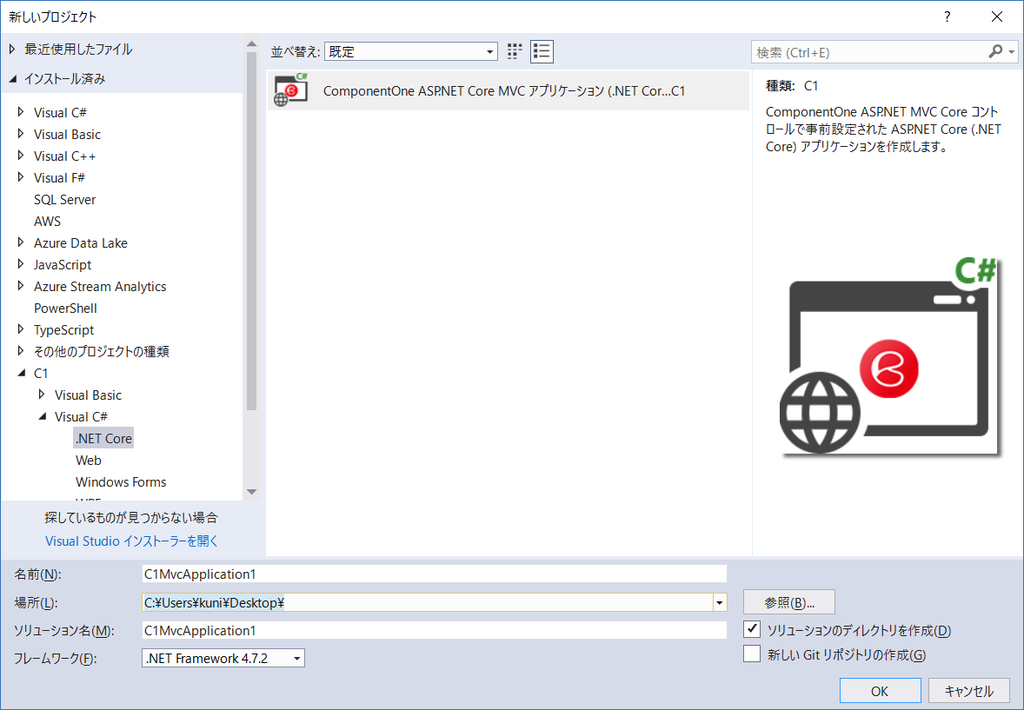Image resolution: width=1024 pixels, height=710 pixels.
Task: Open the sort order 既定 dropdown
Action: pyautogui.click(x=411, y=52)
